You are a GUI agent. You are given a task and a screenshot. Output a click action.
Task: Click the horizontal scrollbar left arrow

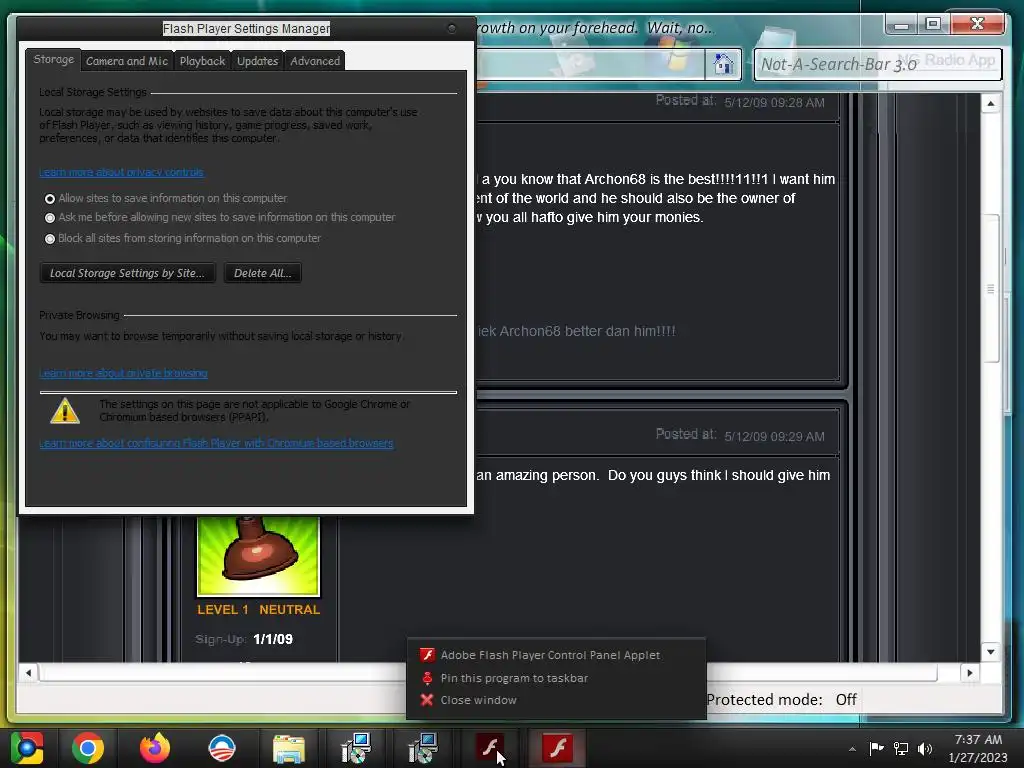point(28,673)
